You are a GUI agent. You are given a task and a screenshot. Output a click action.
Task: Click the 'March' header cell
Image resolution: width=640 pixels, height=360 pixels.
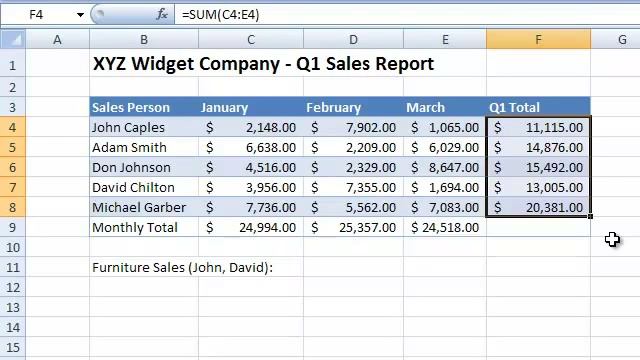(445, 107)
